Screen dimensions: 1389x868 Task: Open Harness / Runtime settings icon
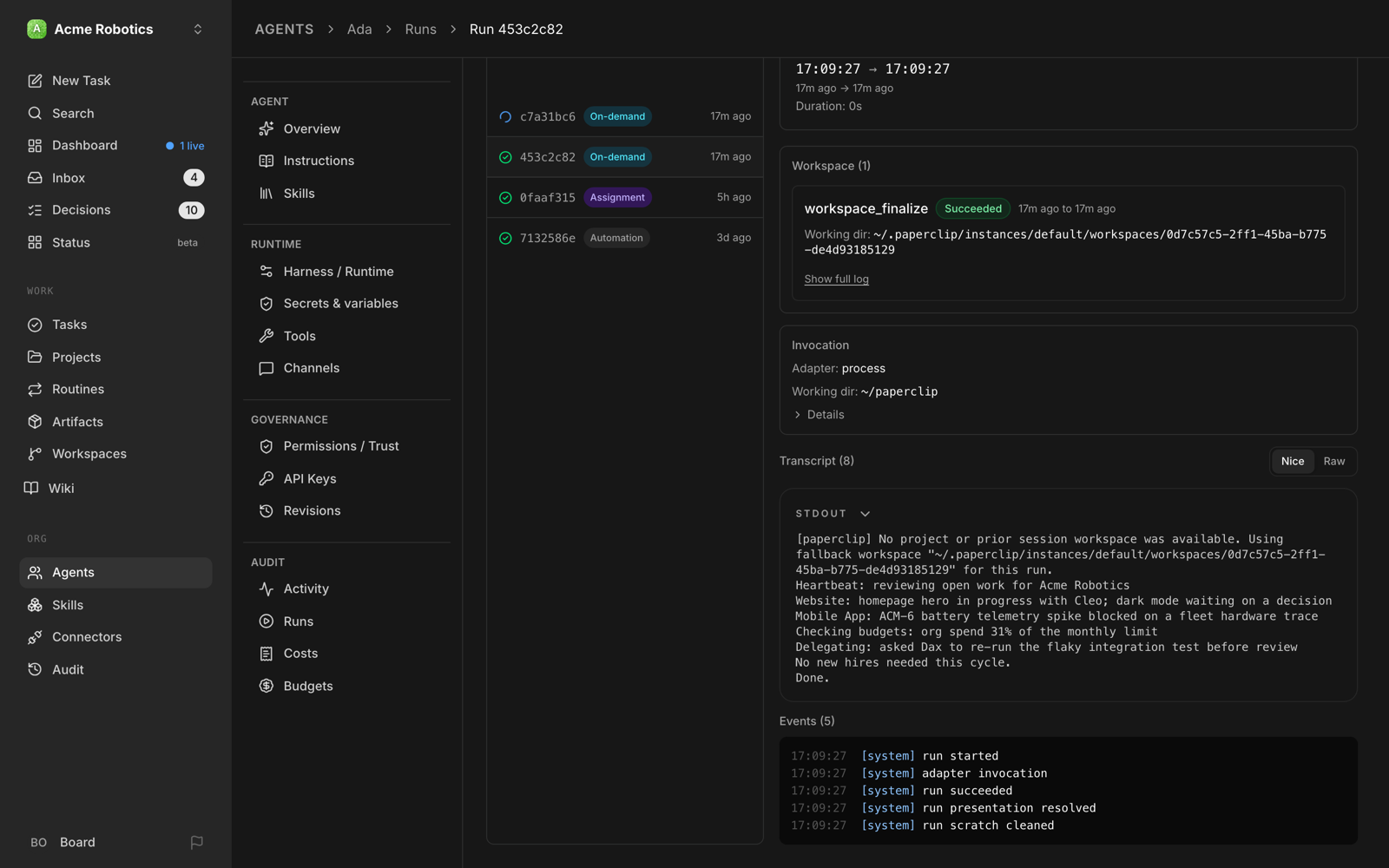(x=267, y=272)
